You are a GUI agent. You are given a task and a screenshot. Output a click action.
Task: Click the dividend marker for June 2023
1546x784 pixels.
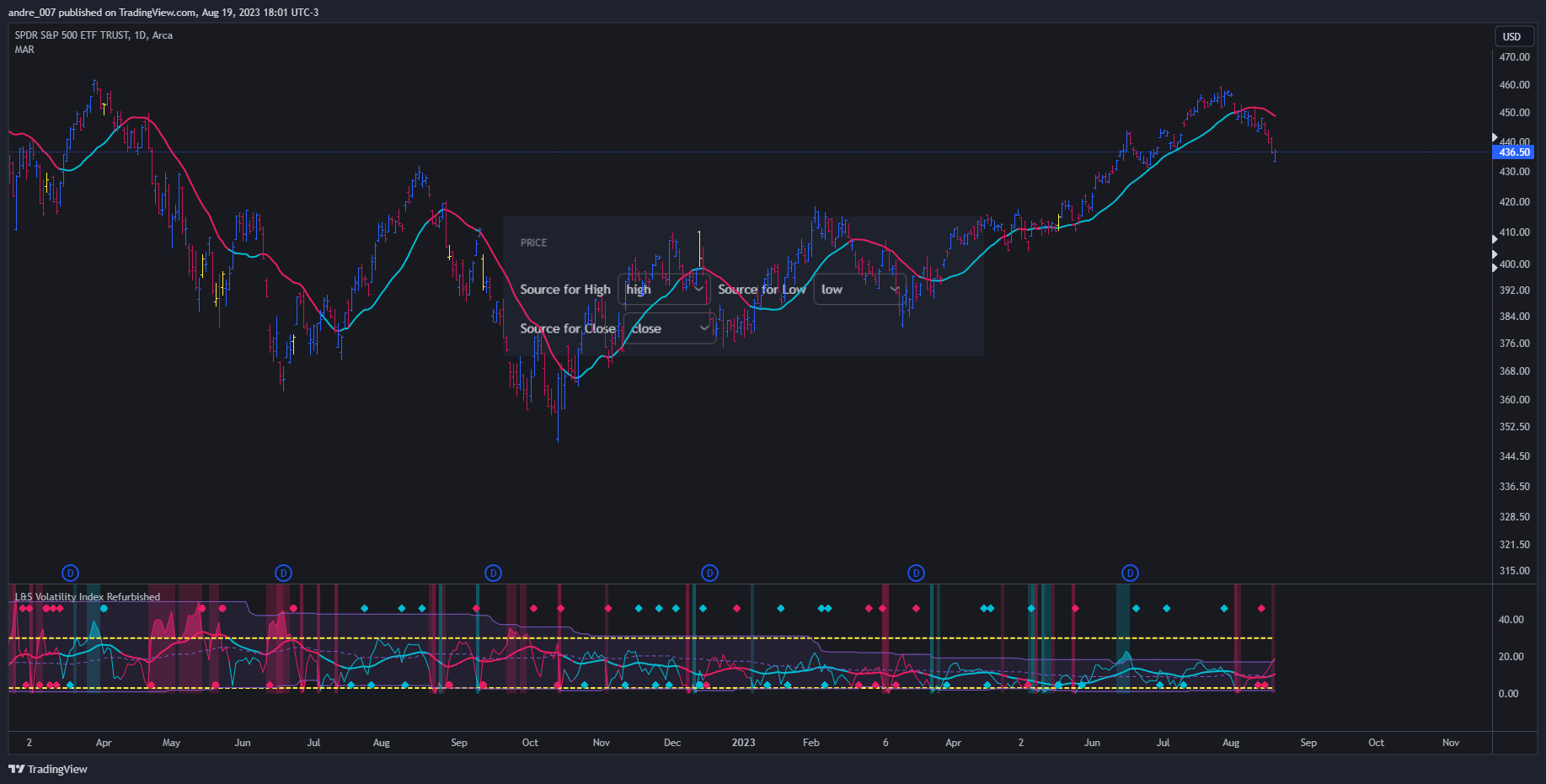tap(1131, 573)
